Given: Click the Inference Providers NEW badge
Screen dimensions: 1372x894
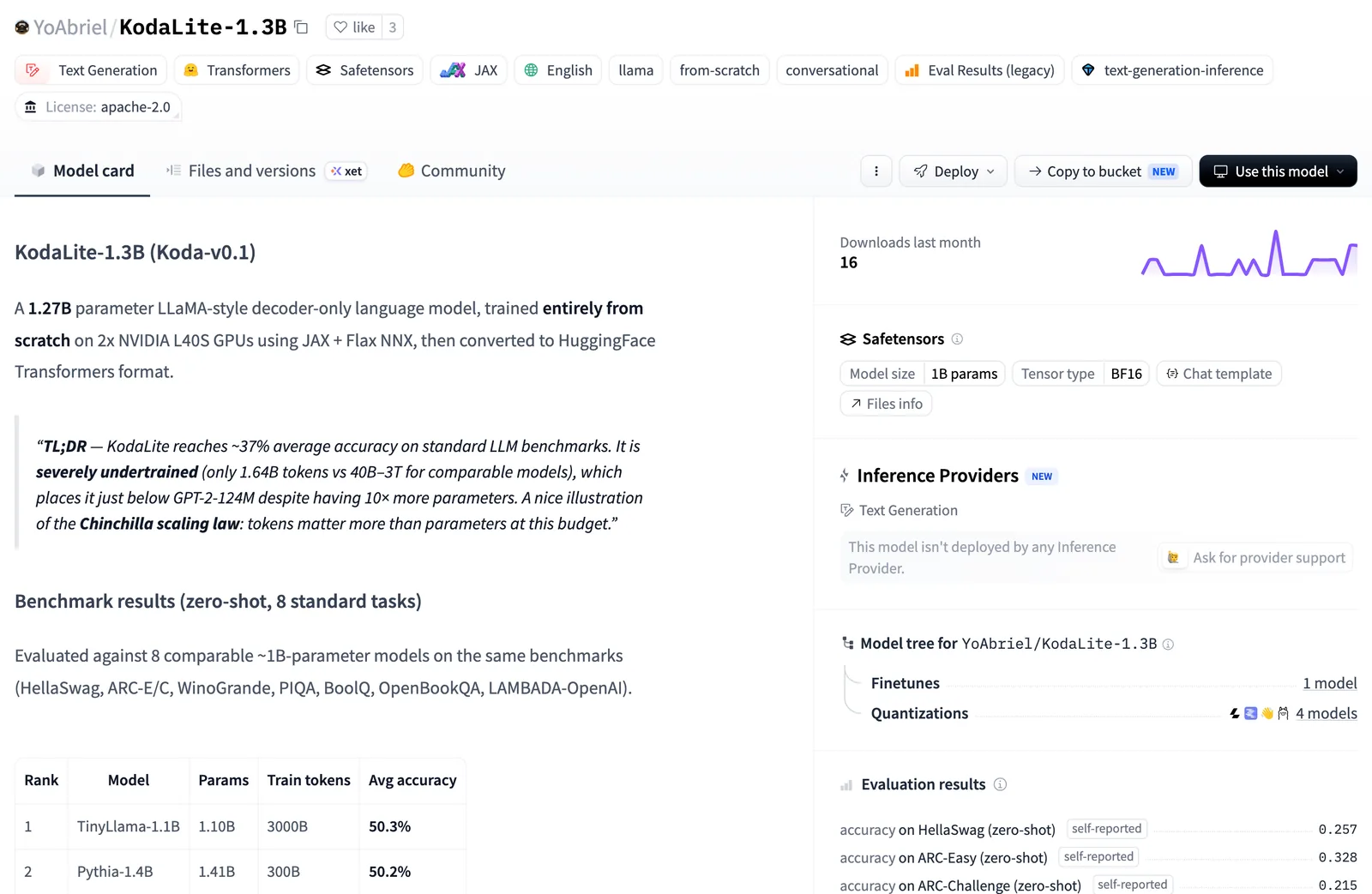Looking at the screenshot, I should (1042, 477).
